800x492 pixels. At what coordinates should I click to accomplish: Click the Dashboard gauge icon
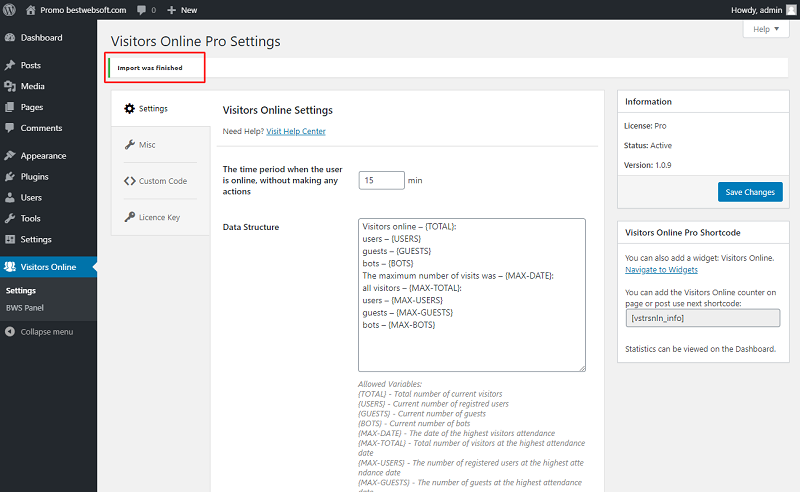(9, 38)
